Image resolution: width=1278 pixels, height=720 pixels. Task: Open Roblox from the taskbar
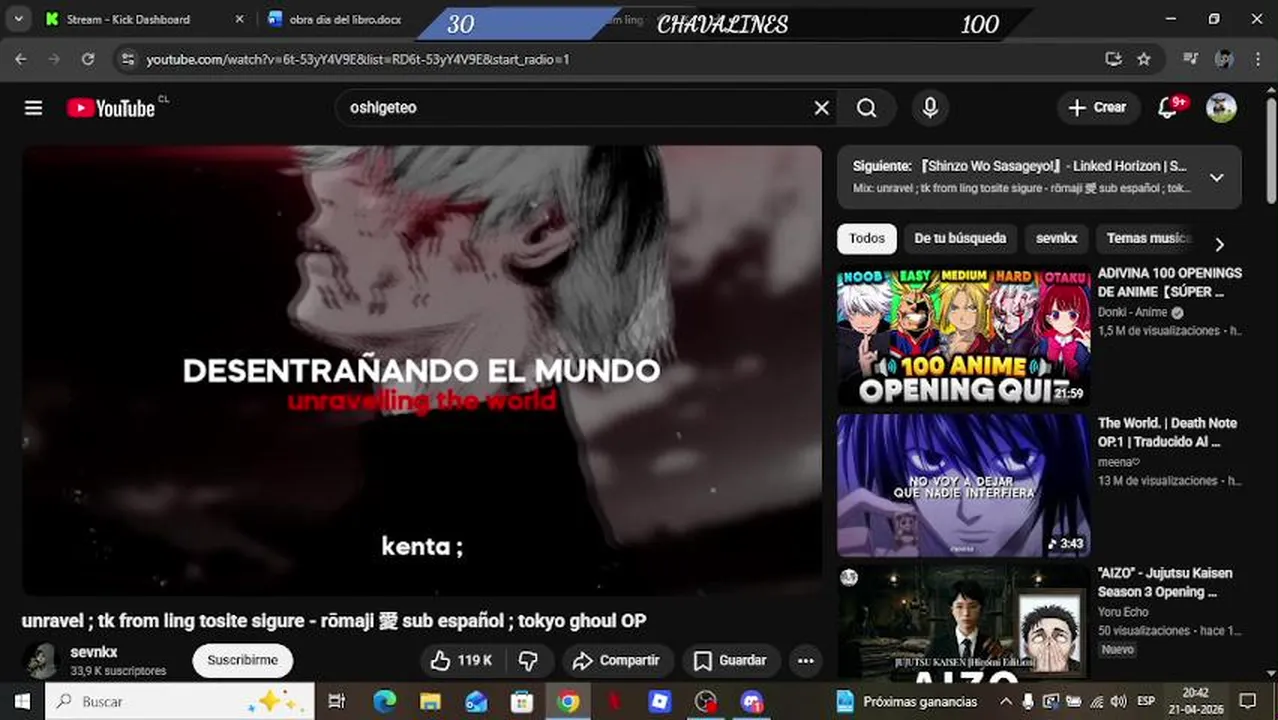[x=660, y=701]
